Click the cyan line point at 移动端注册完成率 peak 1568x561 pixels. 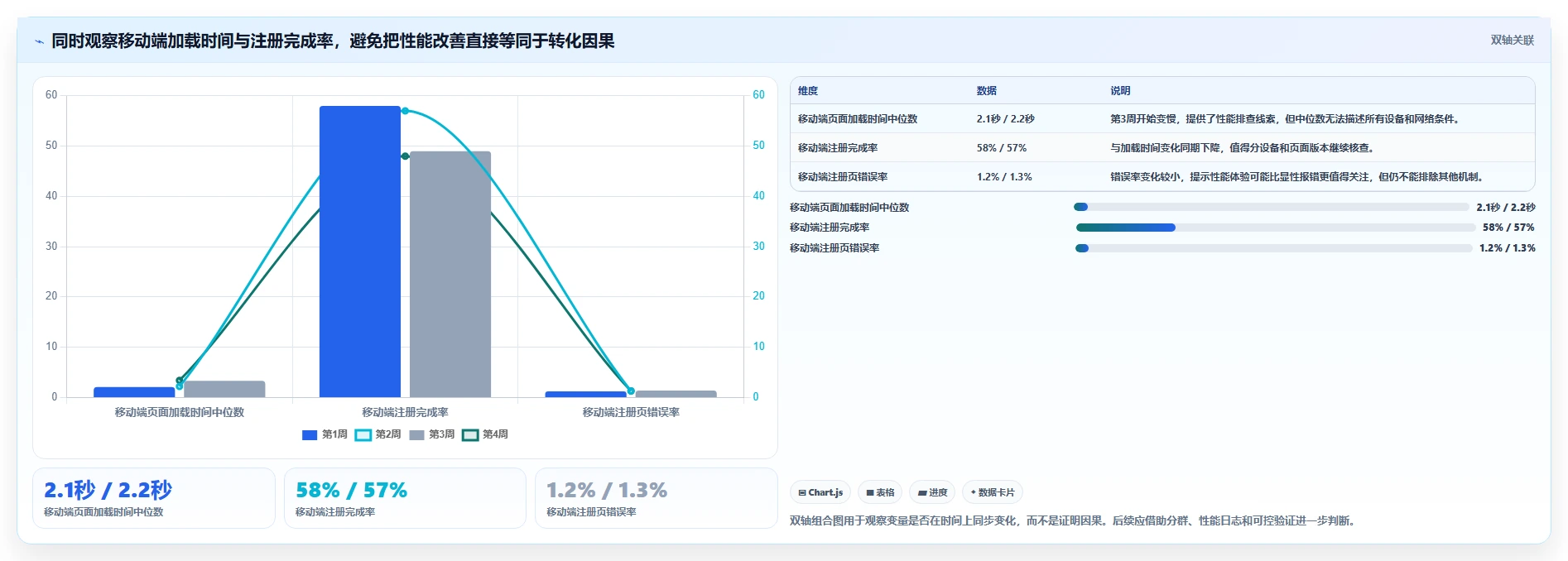(x=405, y=111)
